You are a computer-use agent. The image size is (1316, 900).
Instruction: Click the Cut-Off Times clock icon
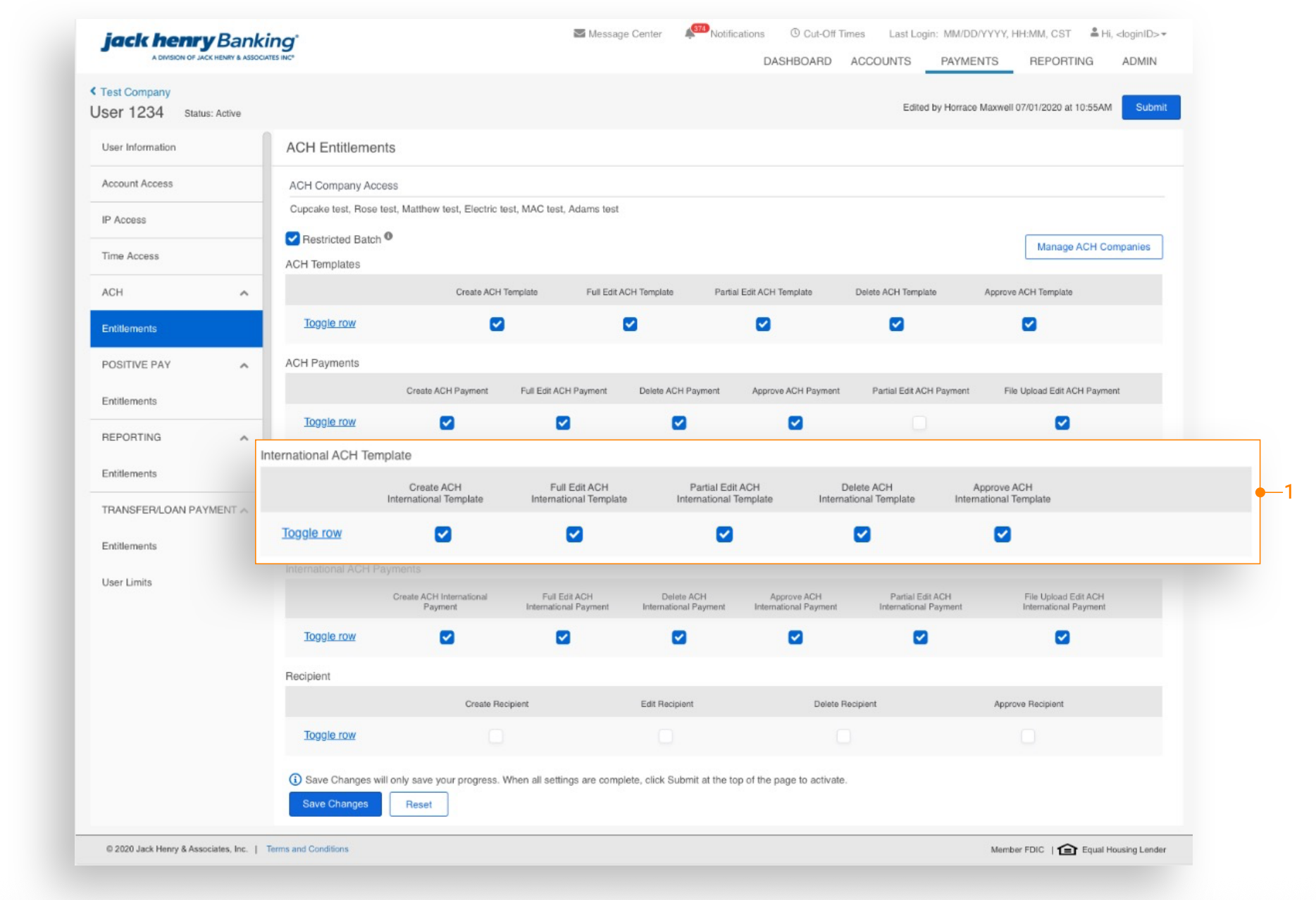click(x=795, y=33)
